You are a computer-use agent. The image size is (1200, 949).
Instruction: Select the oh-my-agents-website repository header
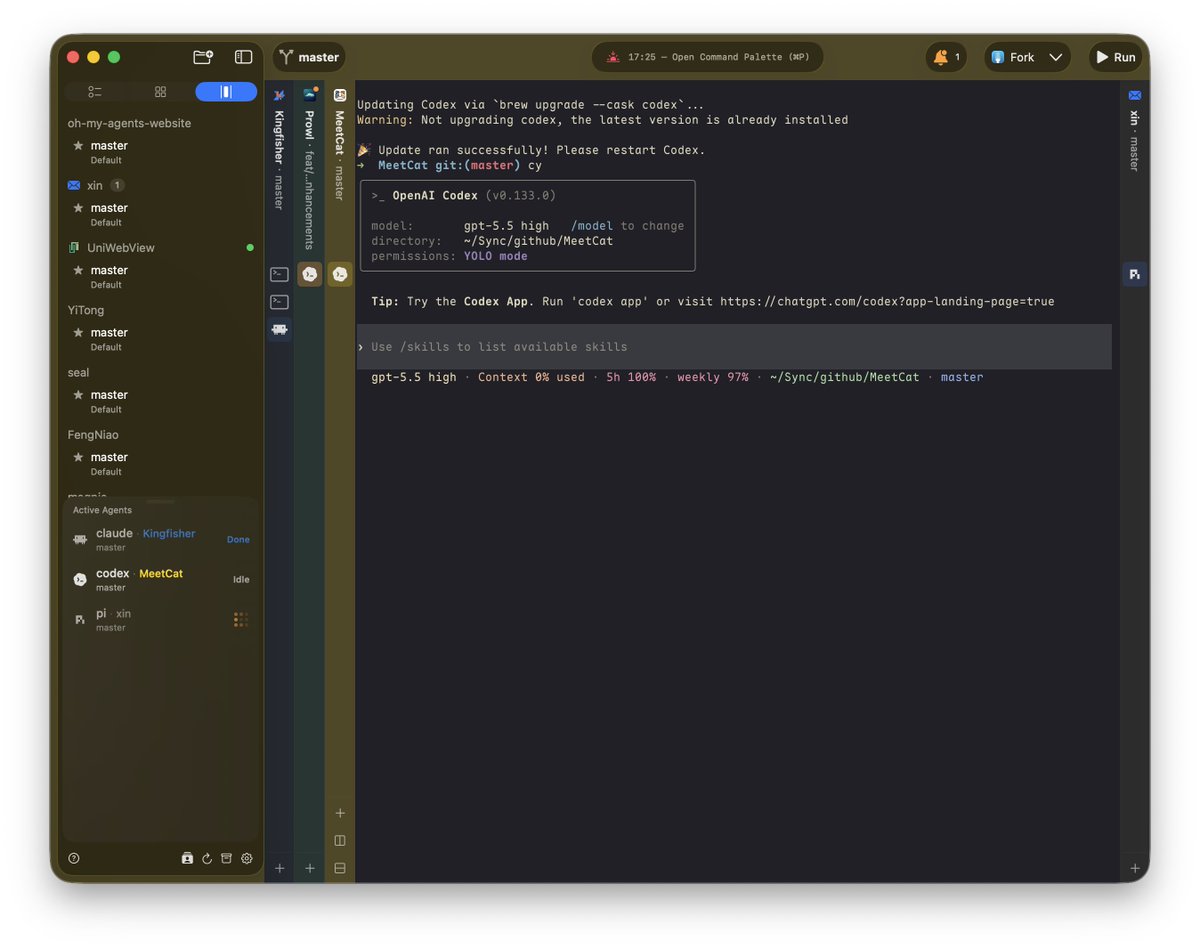click(129, 123)
